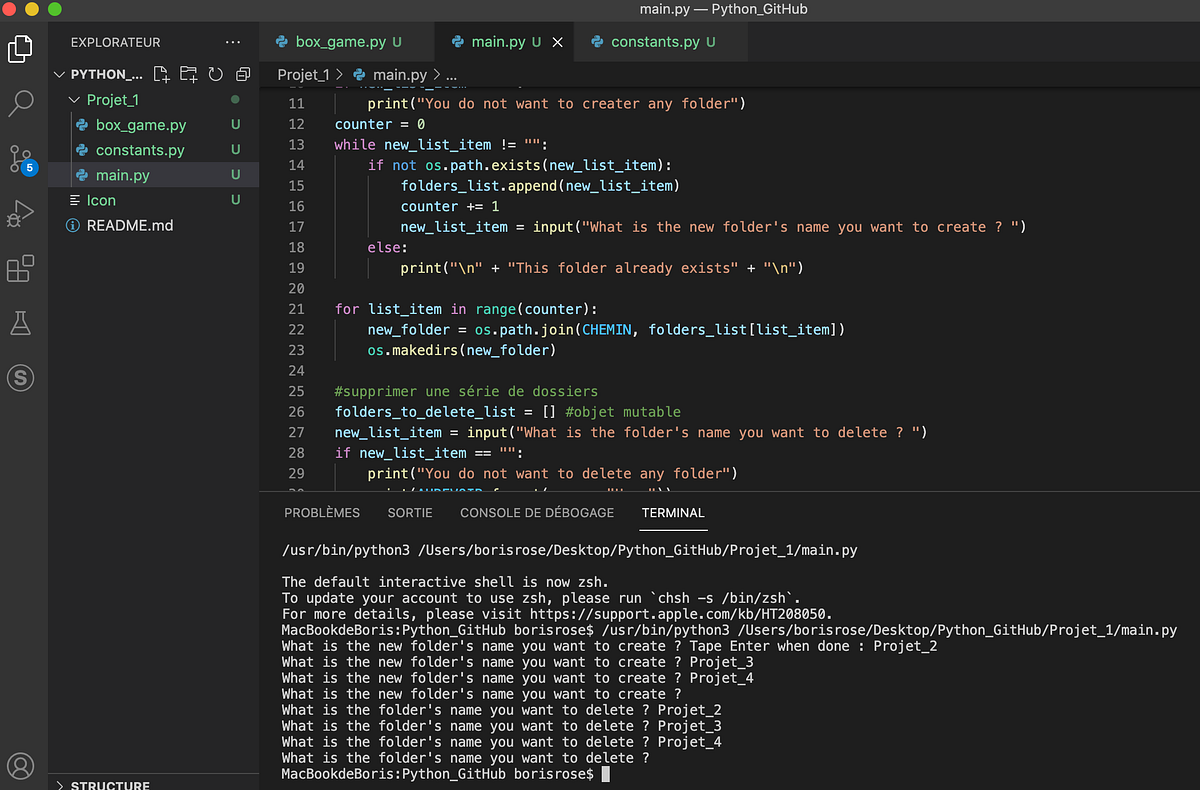1200x790 pixels.
Task: Create a new file with the New File icon
Action: pos(159,73)
